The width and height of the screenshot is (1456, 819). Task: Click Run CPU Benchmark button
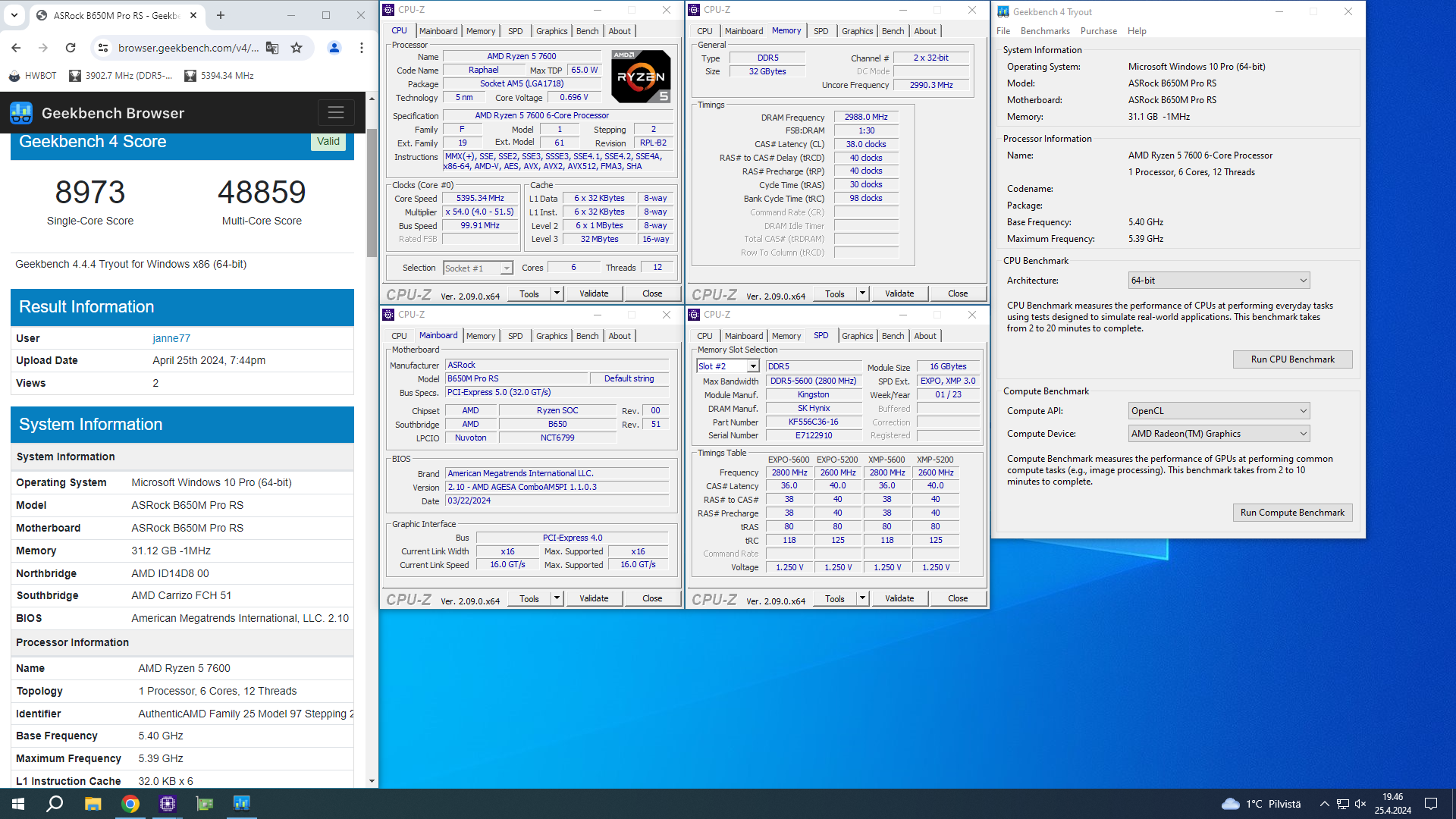[x=1292, y=359]
